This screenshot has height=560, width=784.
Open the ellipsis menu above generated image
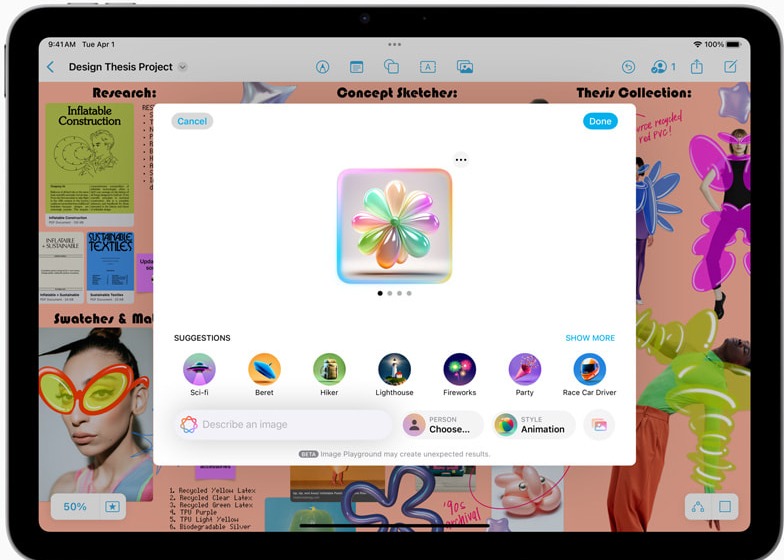461,160
